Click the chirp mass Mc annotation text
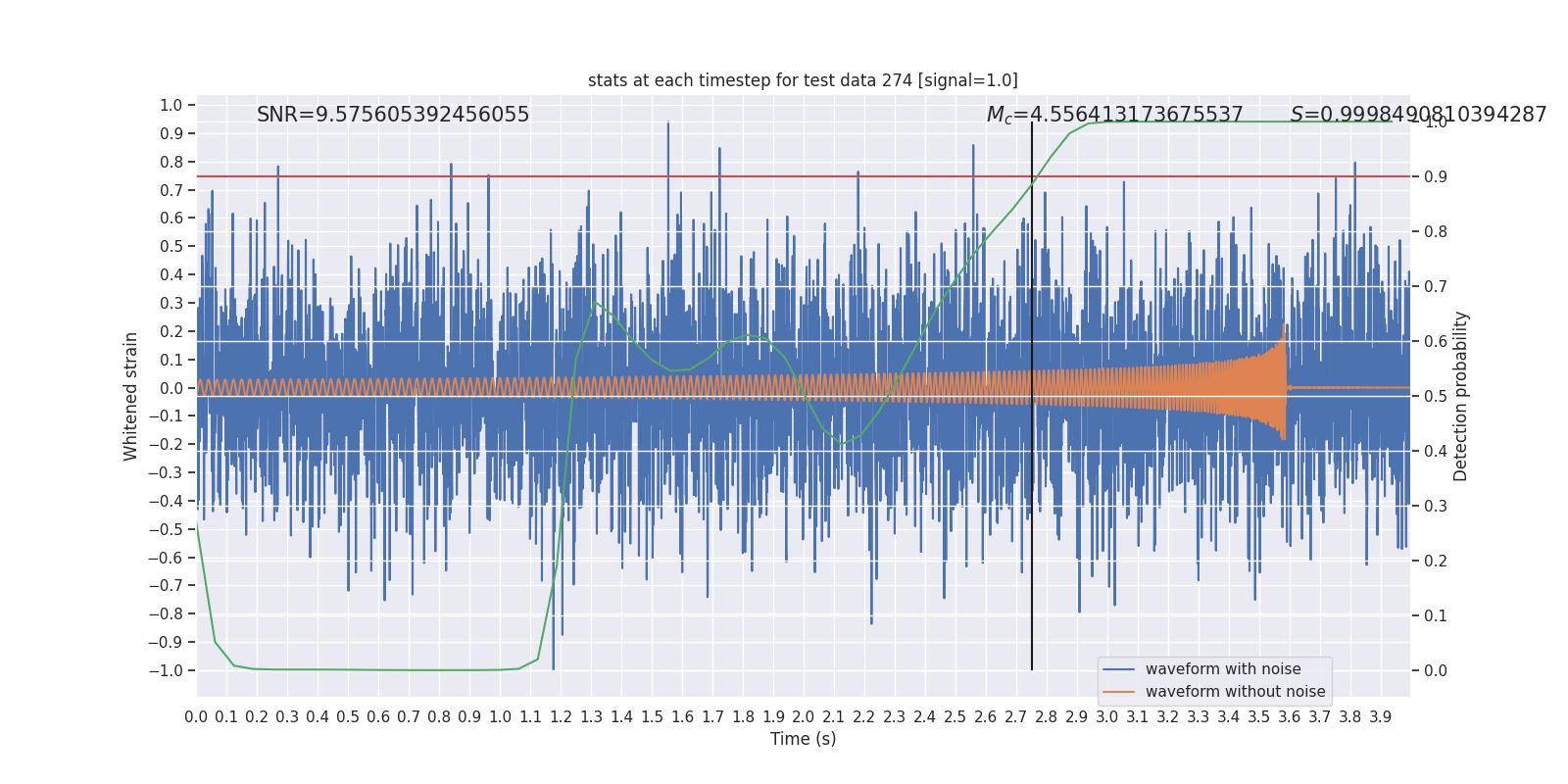This screenshot has width=1568, height=784. pyautogui.click(x=1114, y=115)
